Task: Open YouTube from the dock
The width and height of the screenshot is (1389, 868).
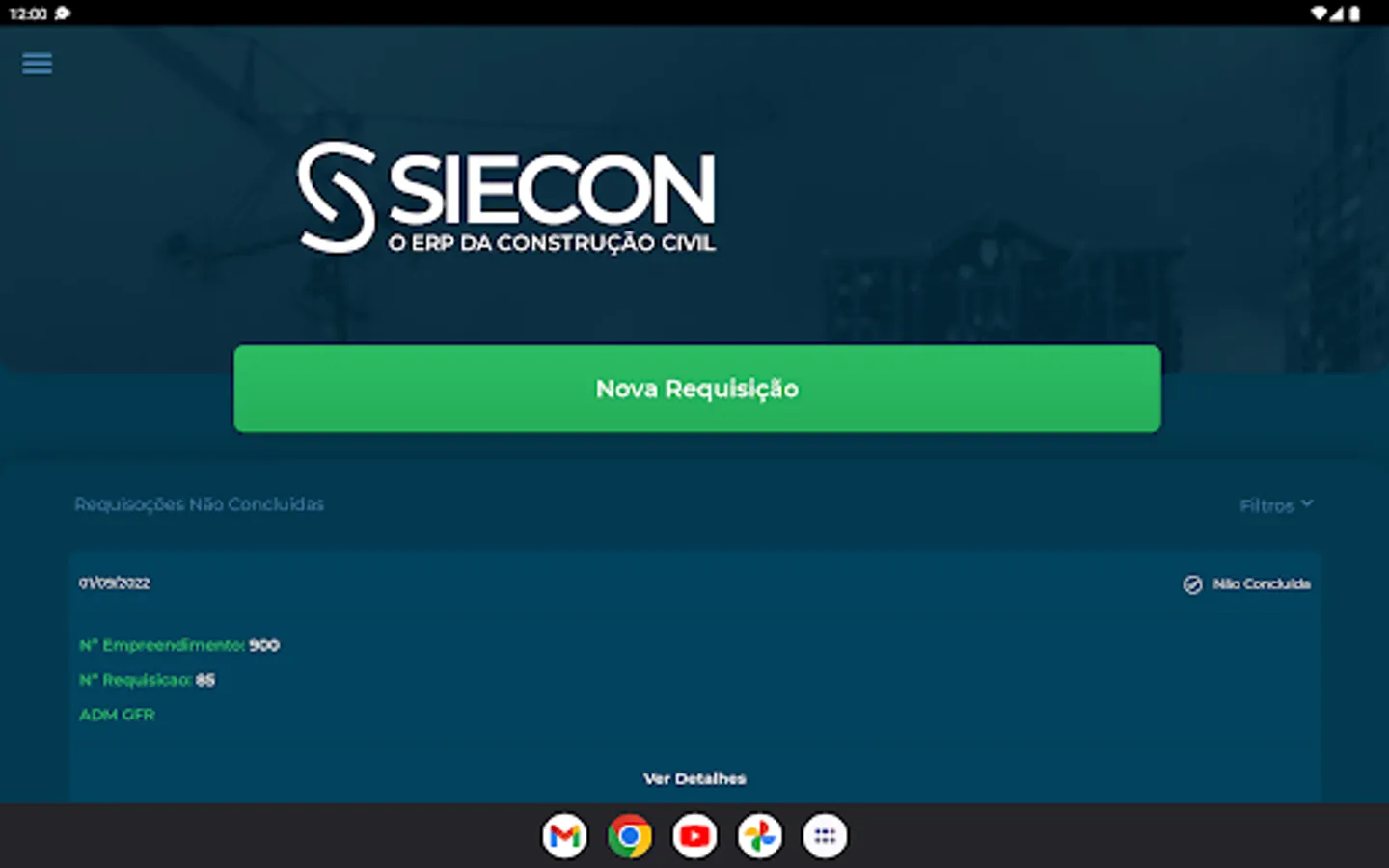Action: coord(694,836)
